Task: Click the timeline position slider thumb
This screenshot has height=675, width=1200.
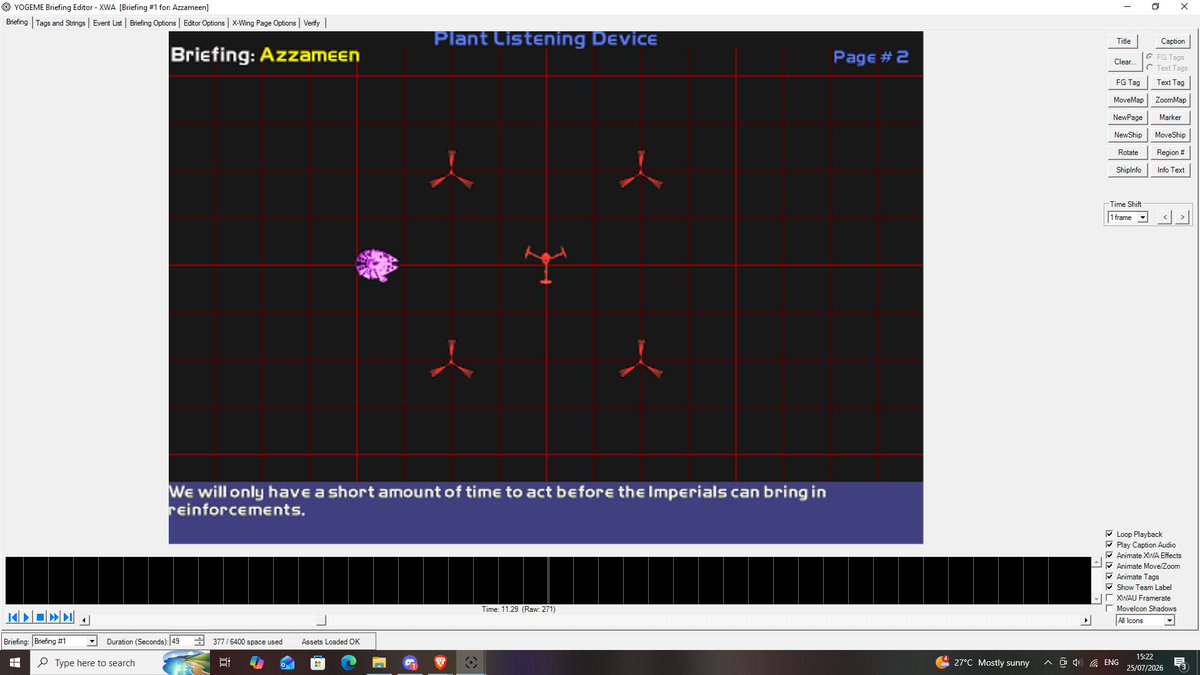Action: 321,620
